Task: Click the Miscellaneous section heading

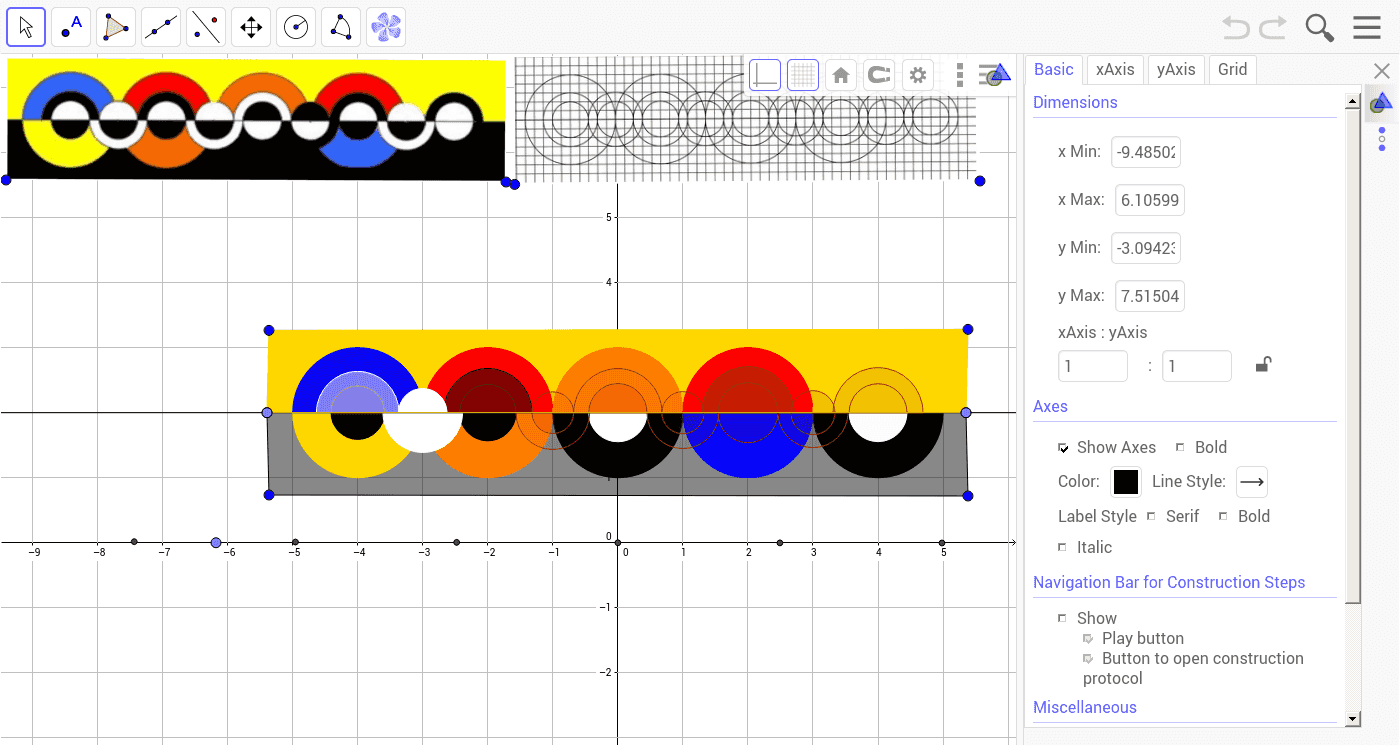Action: pos(1085,707)
